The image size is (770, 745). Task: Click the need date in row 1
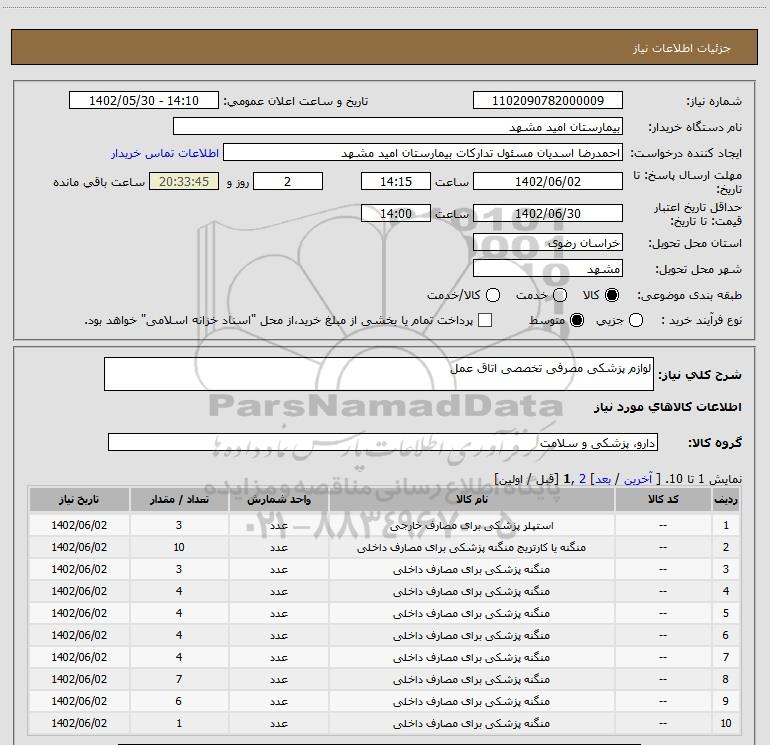[79, 525]
